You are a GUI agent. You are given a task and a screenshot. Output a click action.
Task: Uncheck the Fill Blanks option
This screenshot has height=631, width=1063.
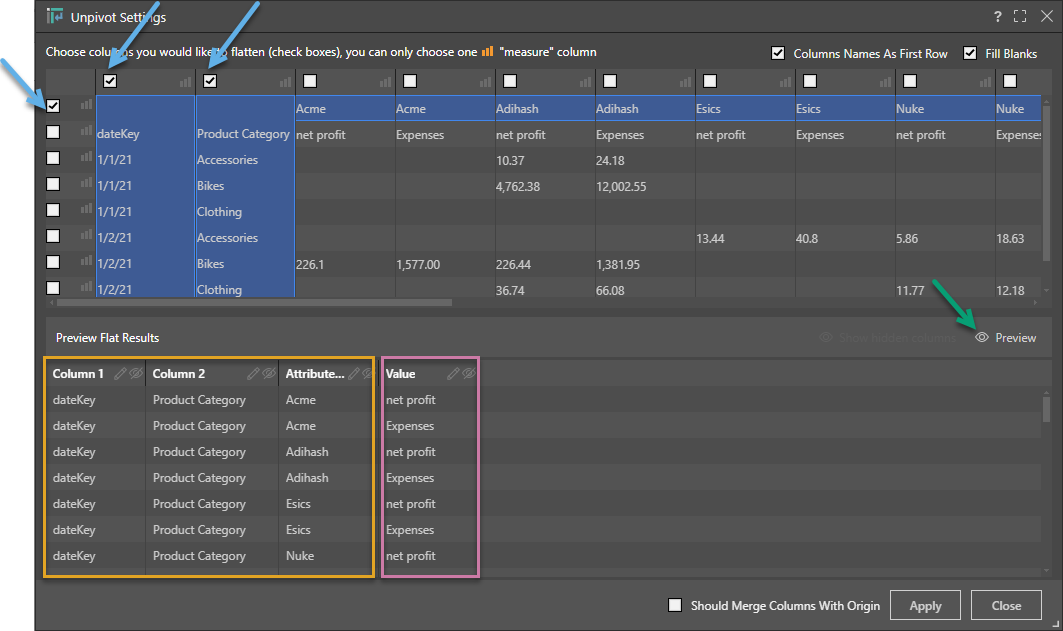click(969, 53)
